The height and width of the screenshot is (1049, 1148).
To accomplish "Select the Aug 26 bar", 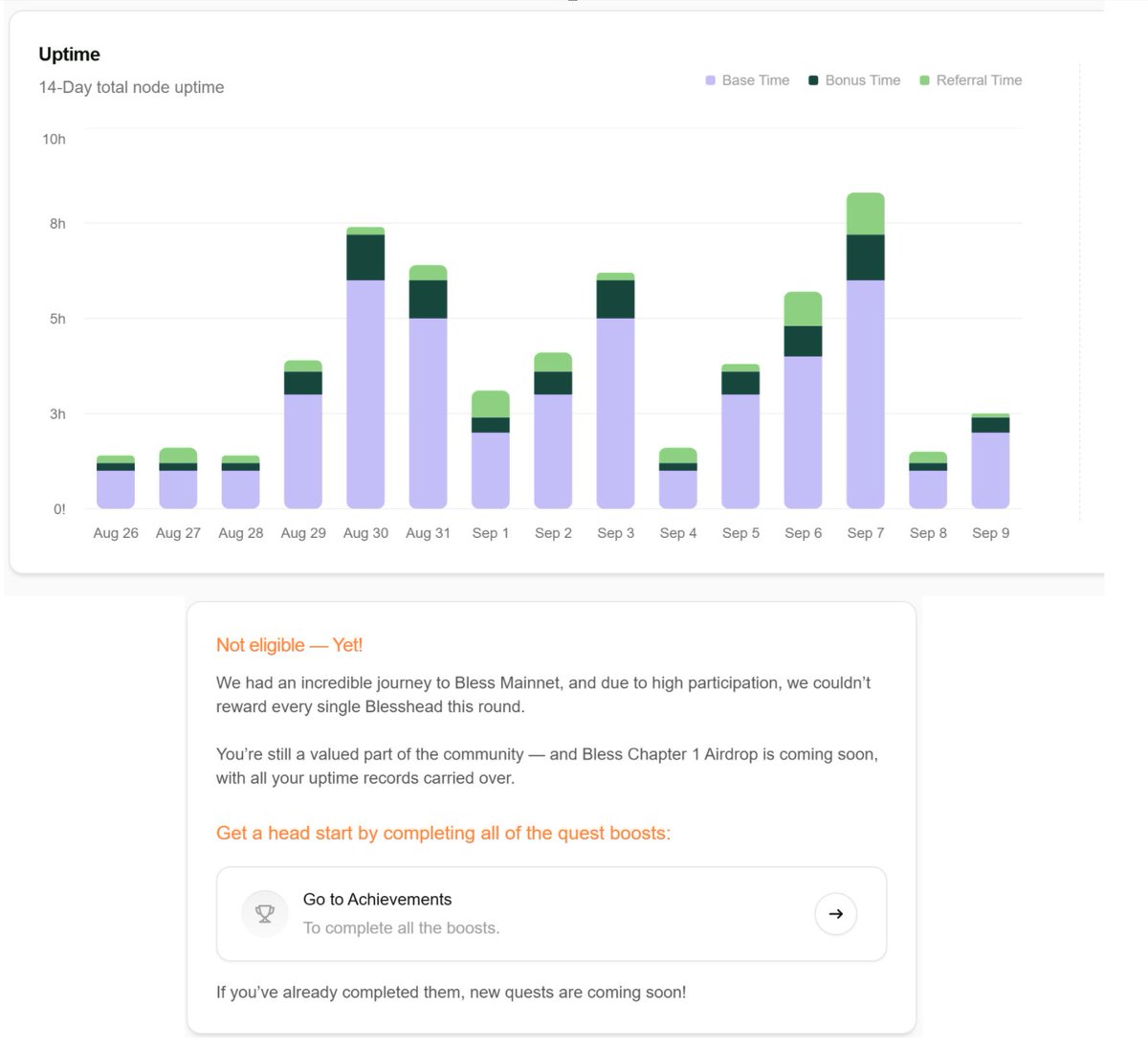I will pyautogui.click(x=116, y=482).
